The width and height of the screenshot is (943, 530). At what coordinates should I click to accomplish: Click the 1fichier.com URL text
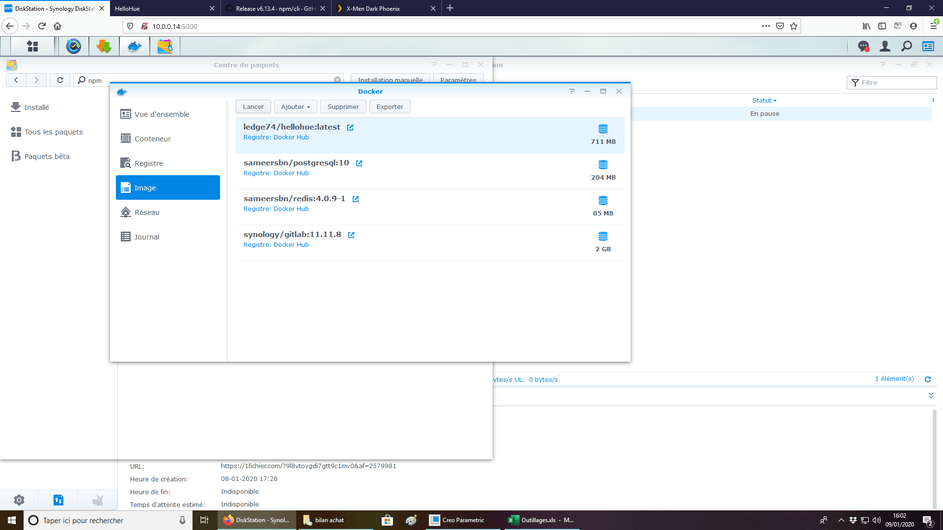308,466
